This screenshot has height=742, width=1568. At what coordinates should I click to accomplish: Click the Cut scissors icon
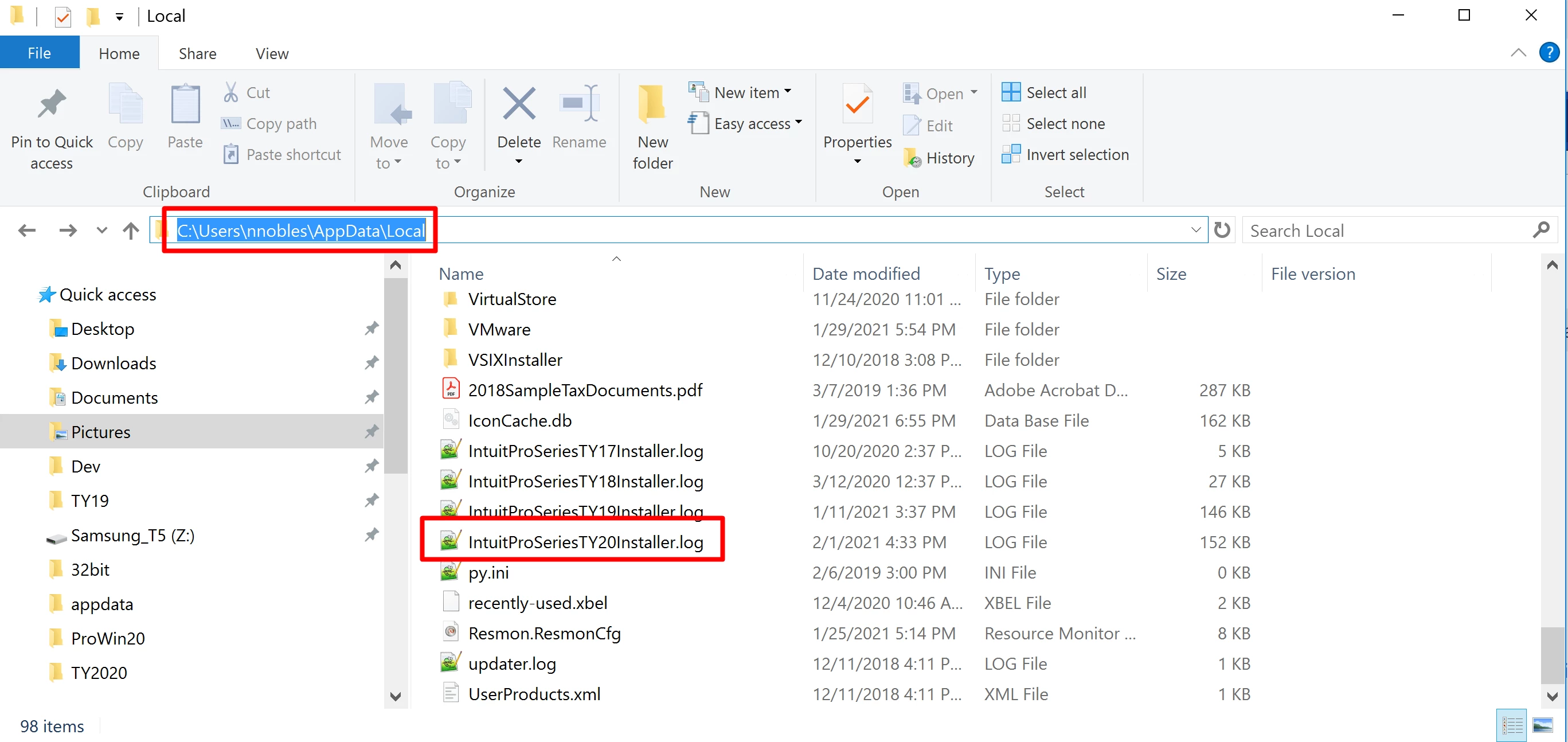tap(230, 92)
